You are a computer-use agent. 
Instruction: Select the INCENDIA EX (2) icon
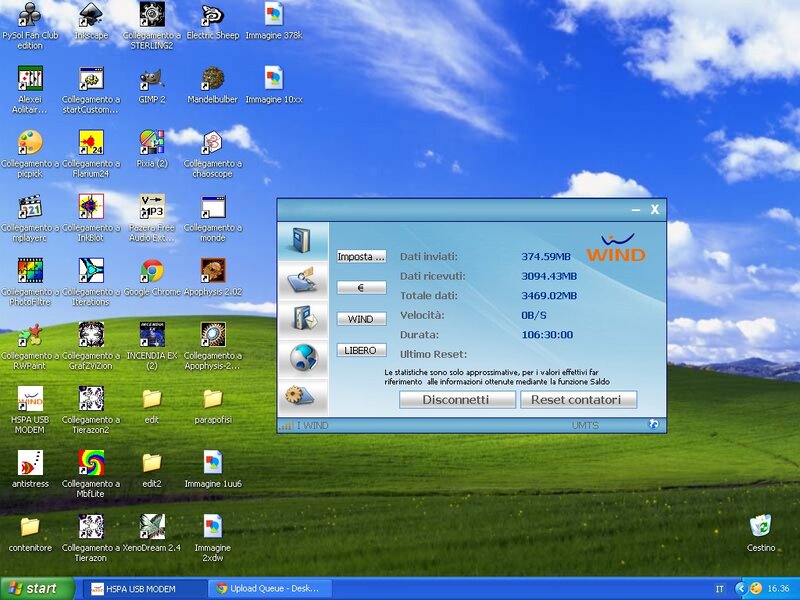pos(152,345)
